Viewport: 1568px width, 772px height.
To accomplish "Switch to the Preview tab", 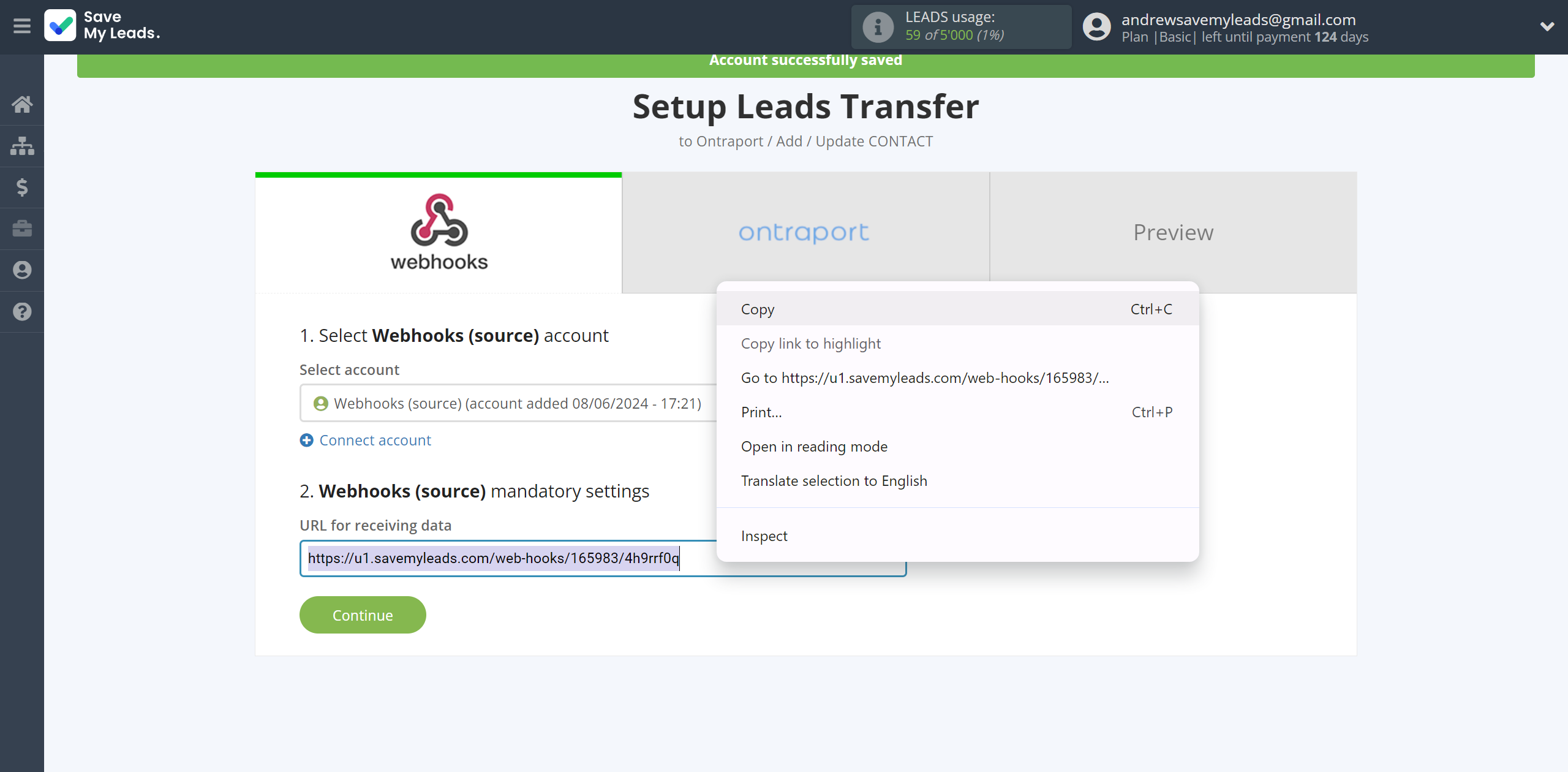I will (1173, 231).
